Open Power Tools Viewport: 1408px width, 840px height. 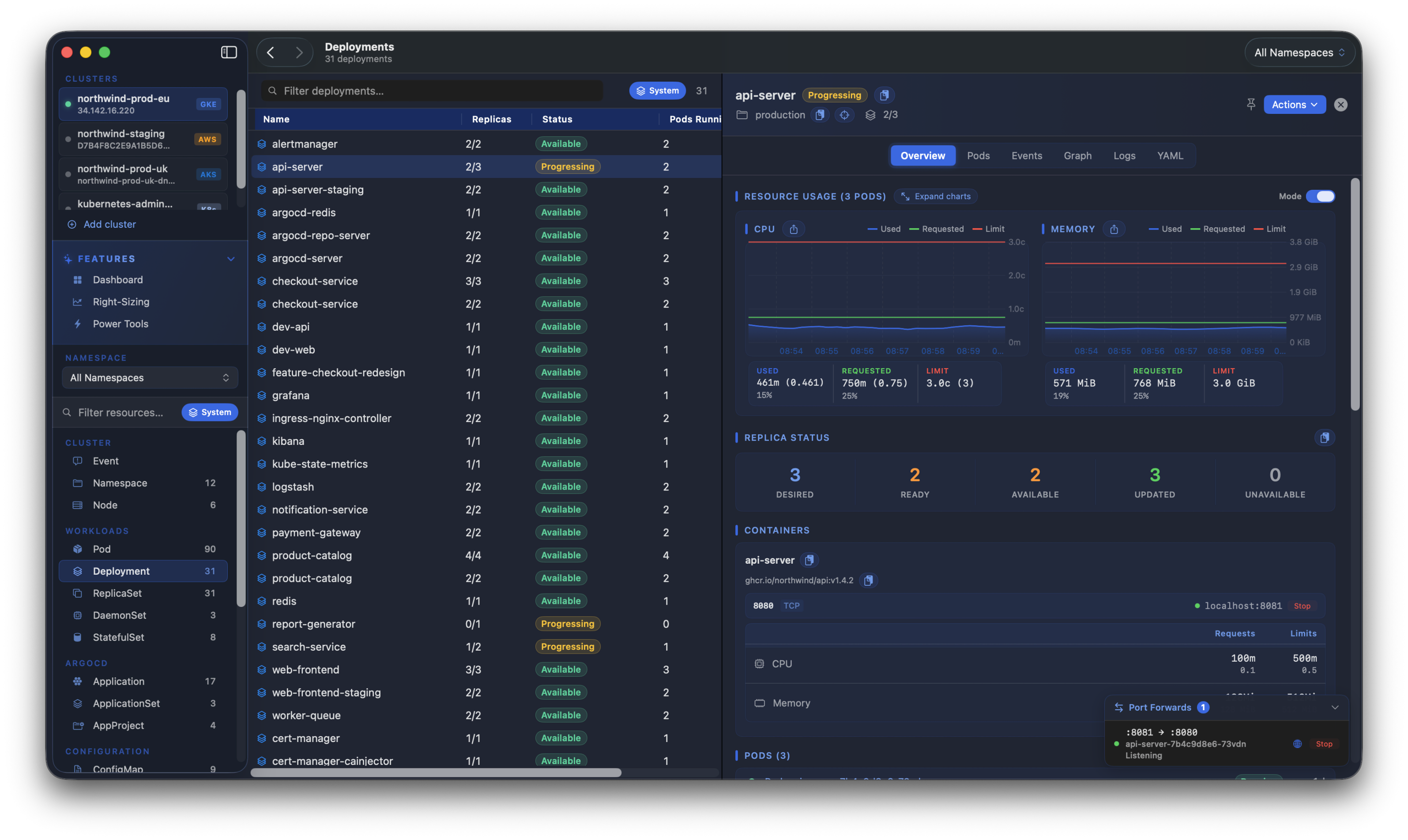(x=120, y=324)
